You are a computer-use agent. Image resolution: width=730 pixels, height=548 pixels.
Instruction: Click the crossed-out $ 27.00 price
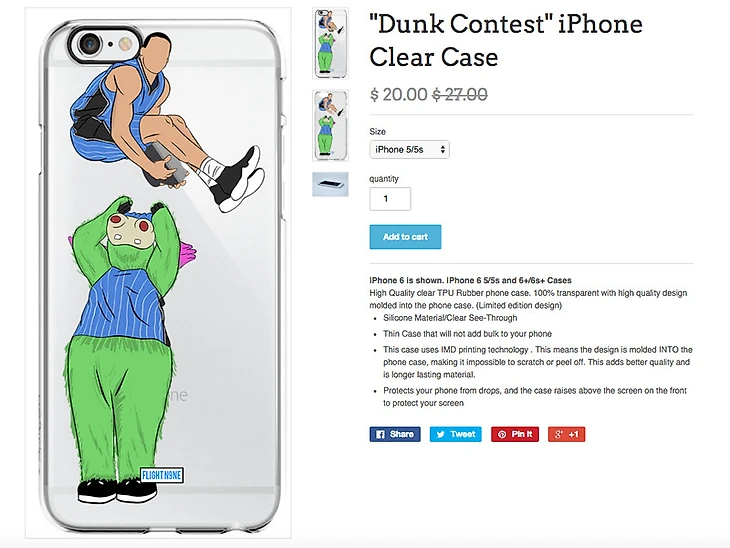tap(460, 95)
